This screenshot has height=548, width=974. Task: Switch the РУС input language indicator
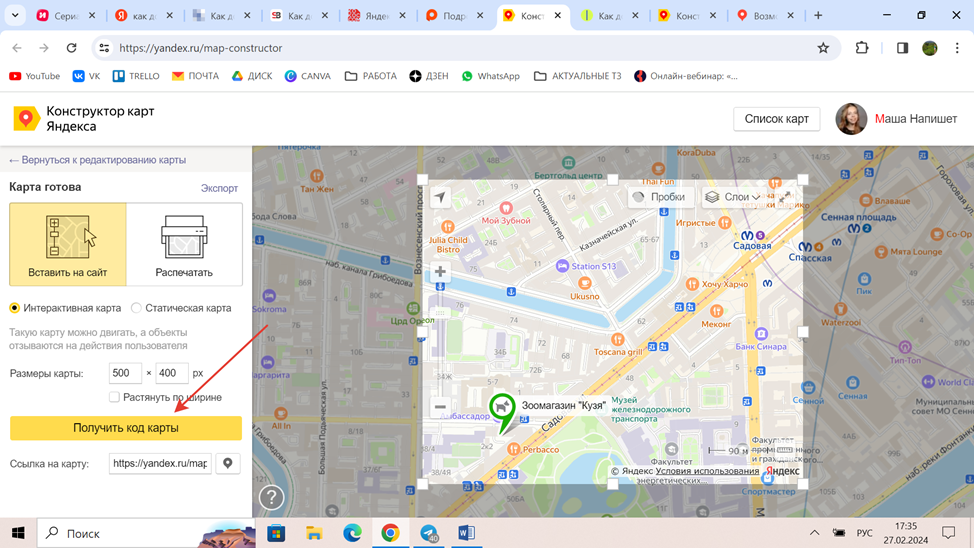864,533
